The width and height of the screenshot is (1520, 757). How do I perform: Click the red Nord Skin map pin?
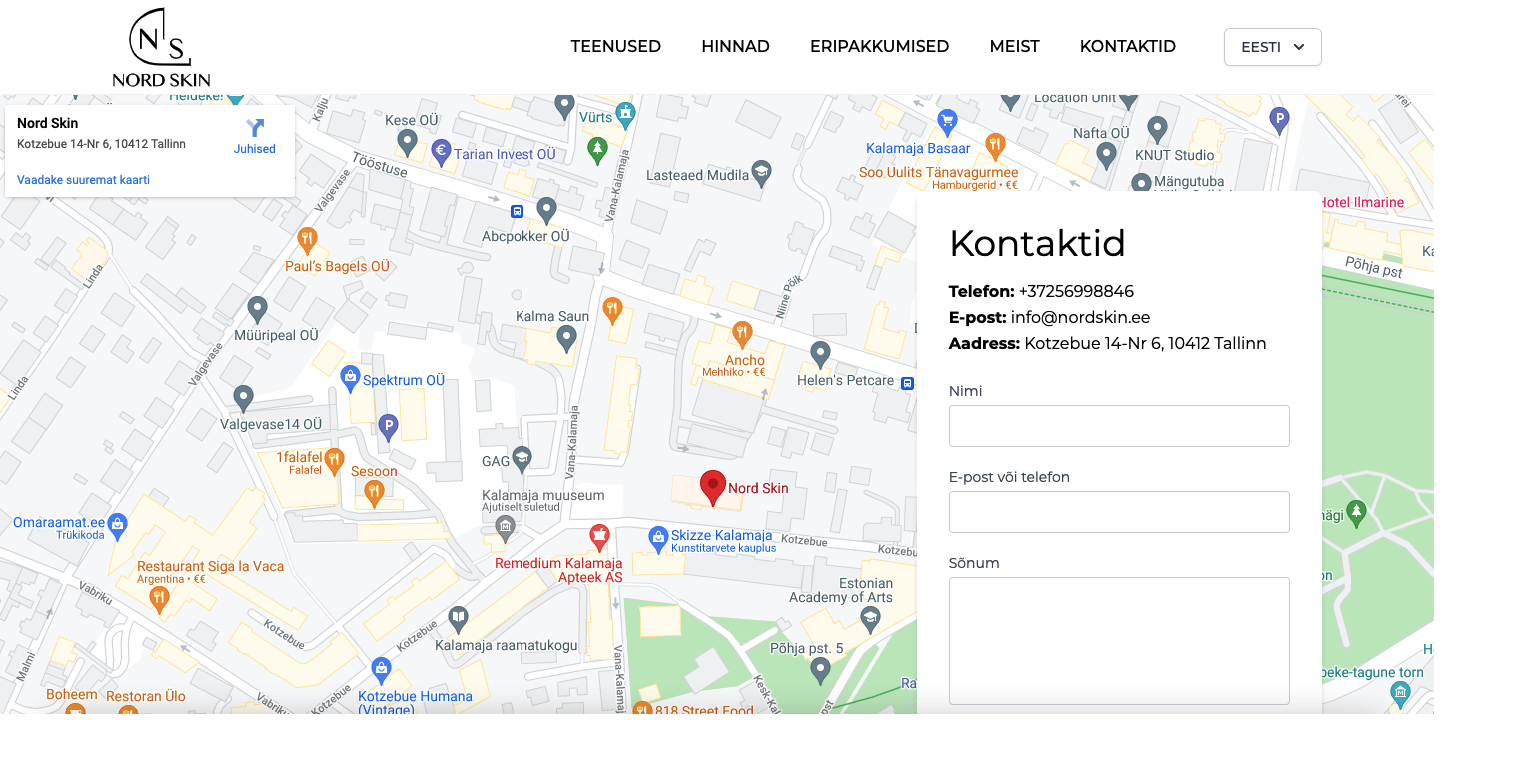click(x=712, y=487)
